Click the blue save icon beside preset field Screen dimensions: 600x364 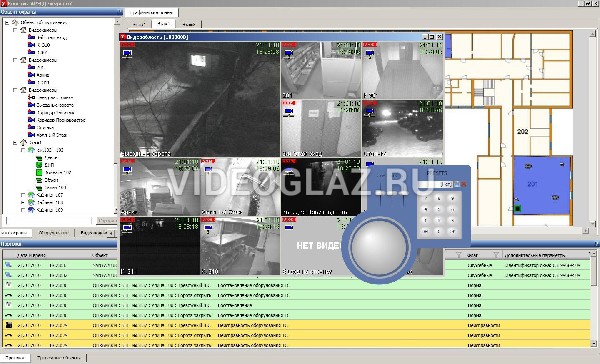[x=457, y=184]
